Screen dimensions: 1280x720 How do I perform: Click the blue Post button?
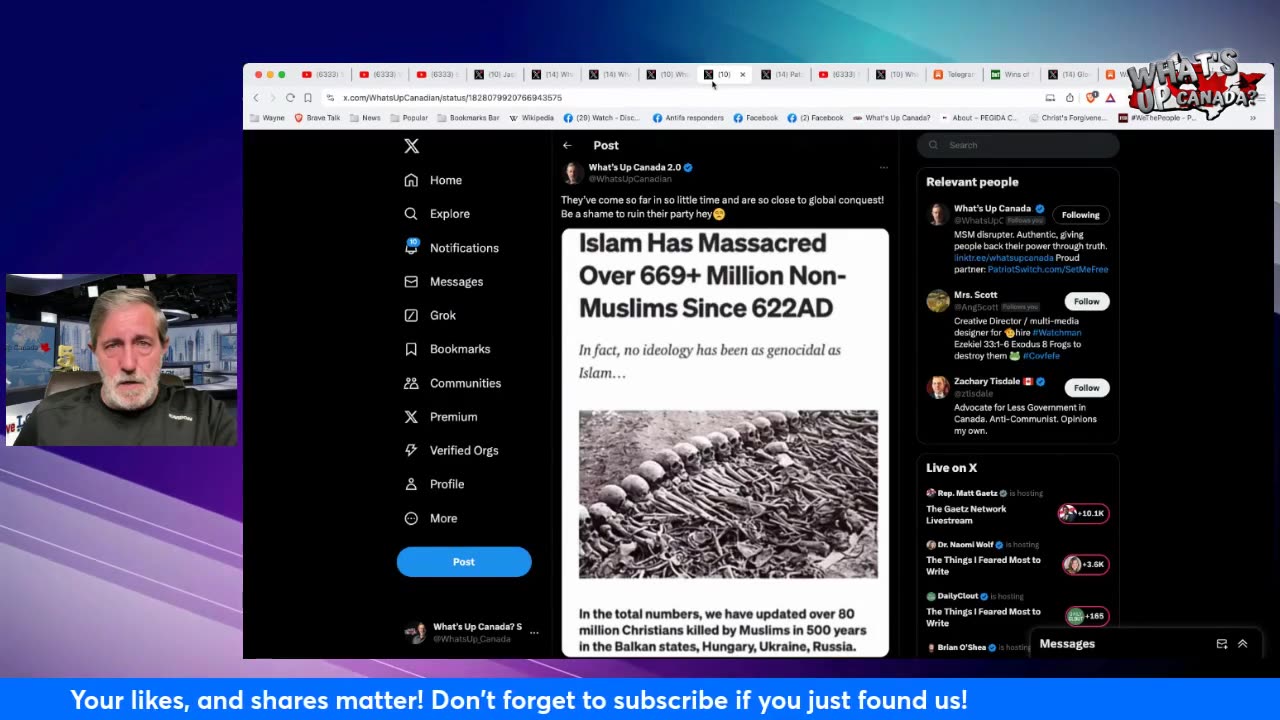pyautogui.click(x=464, y=562)
